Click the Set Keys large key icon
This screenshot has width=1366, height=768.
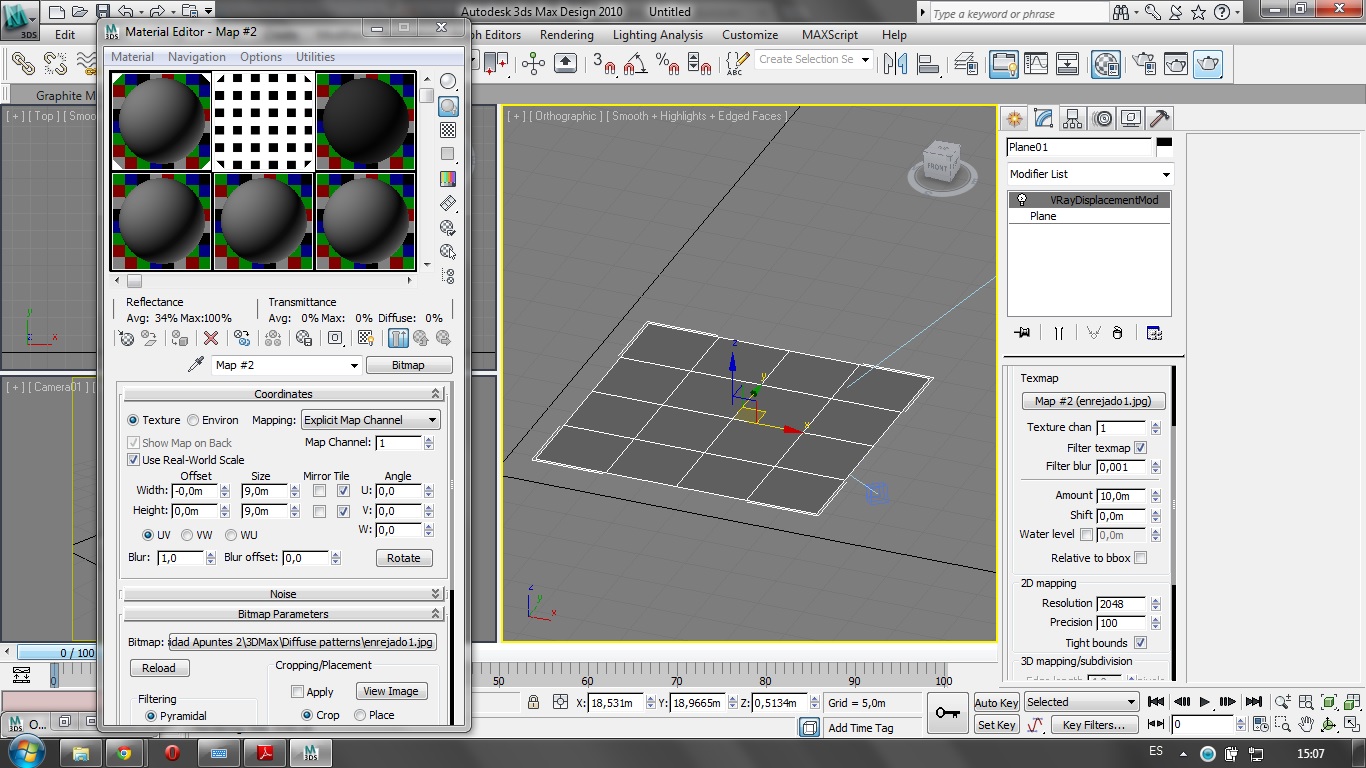948,713
